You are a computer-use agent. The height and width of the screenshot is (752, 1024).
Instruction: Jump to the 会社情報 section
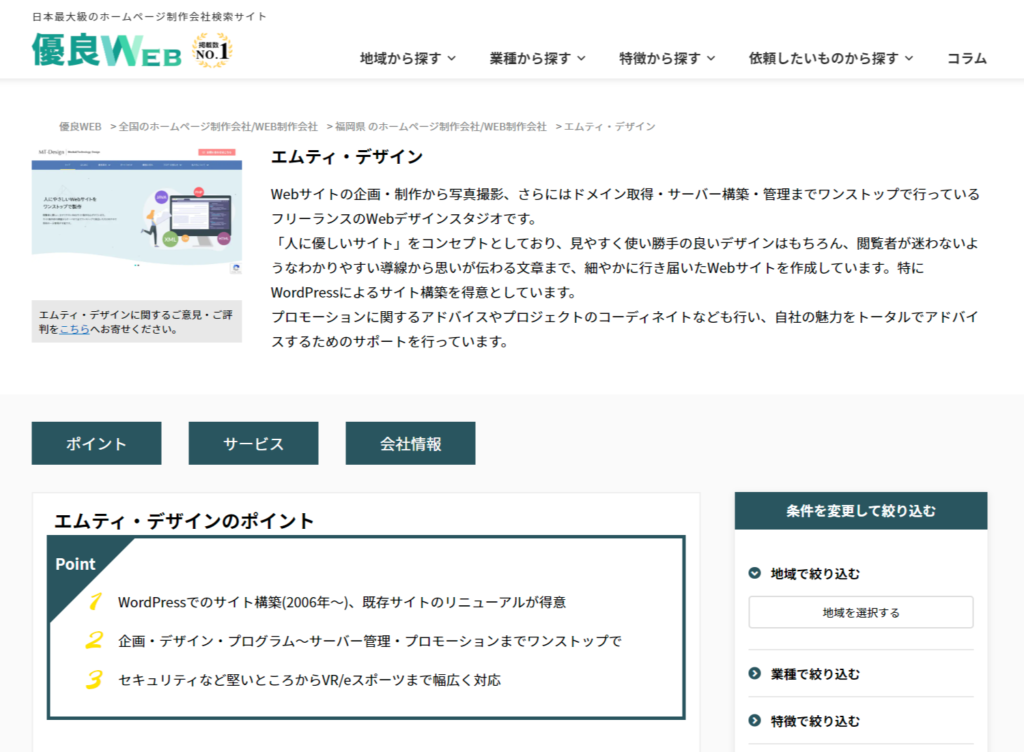point(410,443)
